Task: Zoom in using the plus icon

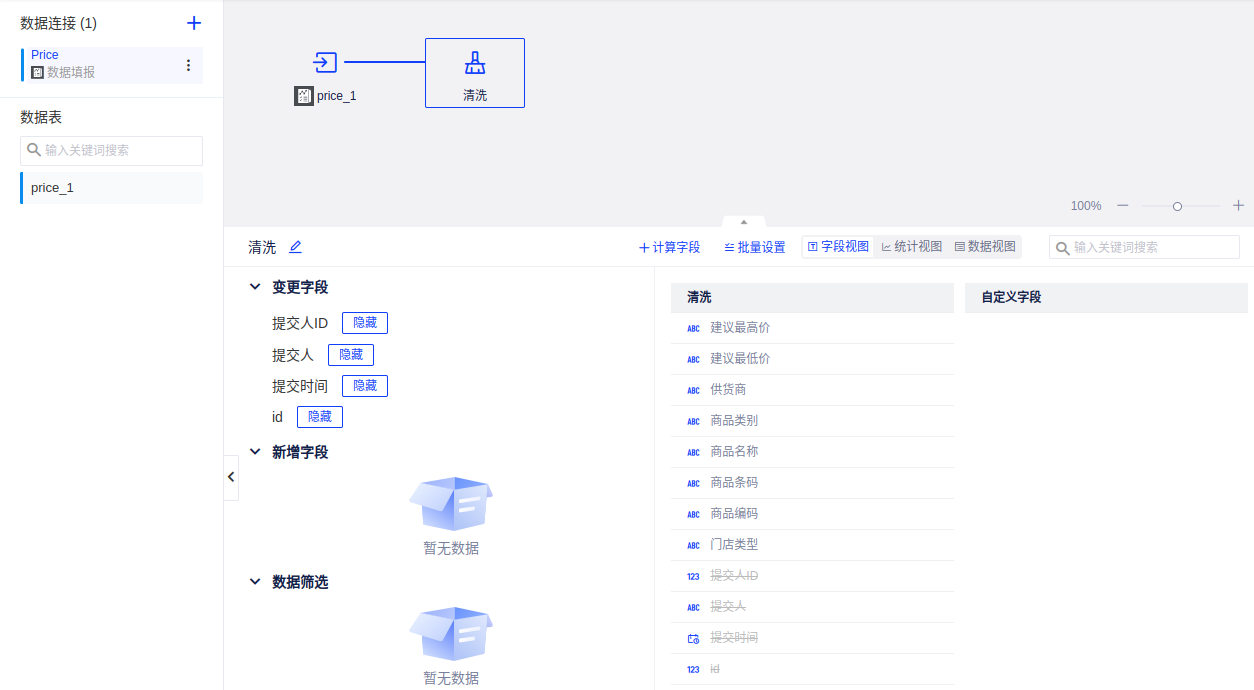Action: tap(1238, 205)
